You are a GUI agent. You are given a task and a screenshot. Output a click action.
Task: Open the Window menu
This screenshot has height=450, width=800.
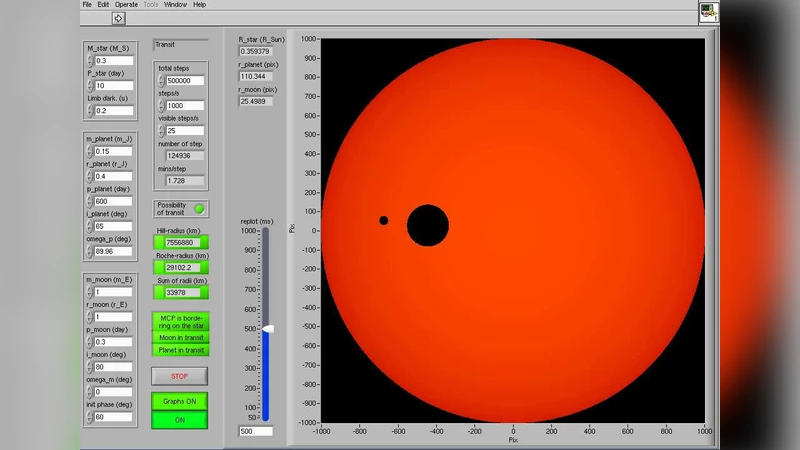pyautogui.click(x=175, y=5)
